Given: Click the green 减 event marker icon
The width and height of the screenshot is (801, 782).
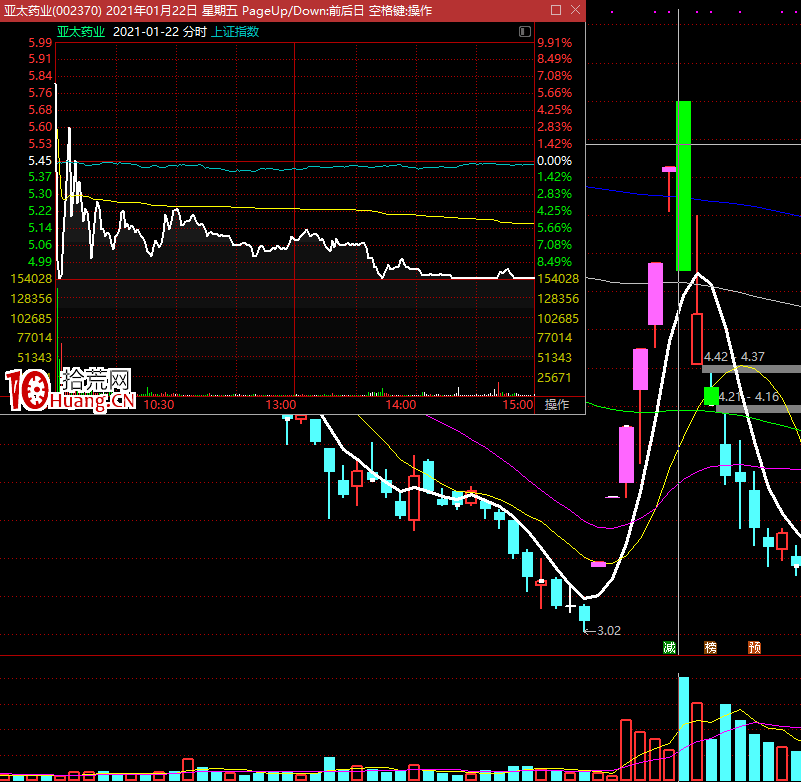Looking at the screenshot, I should (x=669, y=648).
